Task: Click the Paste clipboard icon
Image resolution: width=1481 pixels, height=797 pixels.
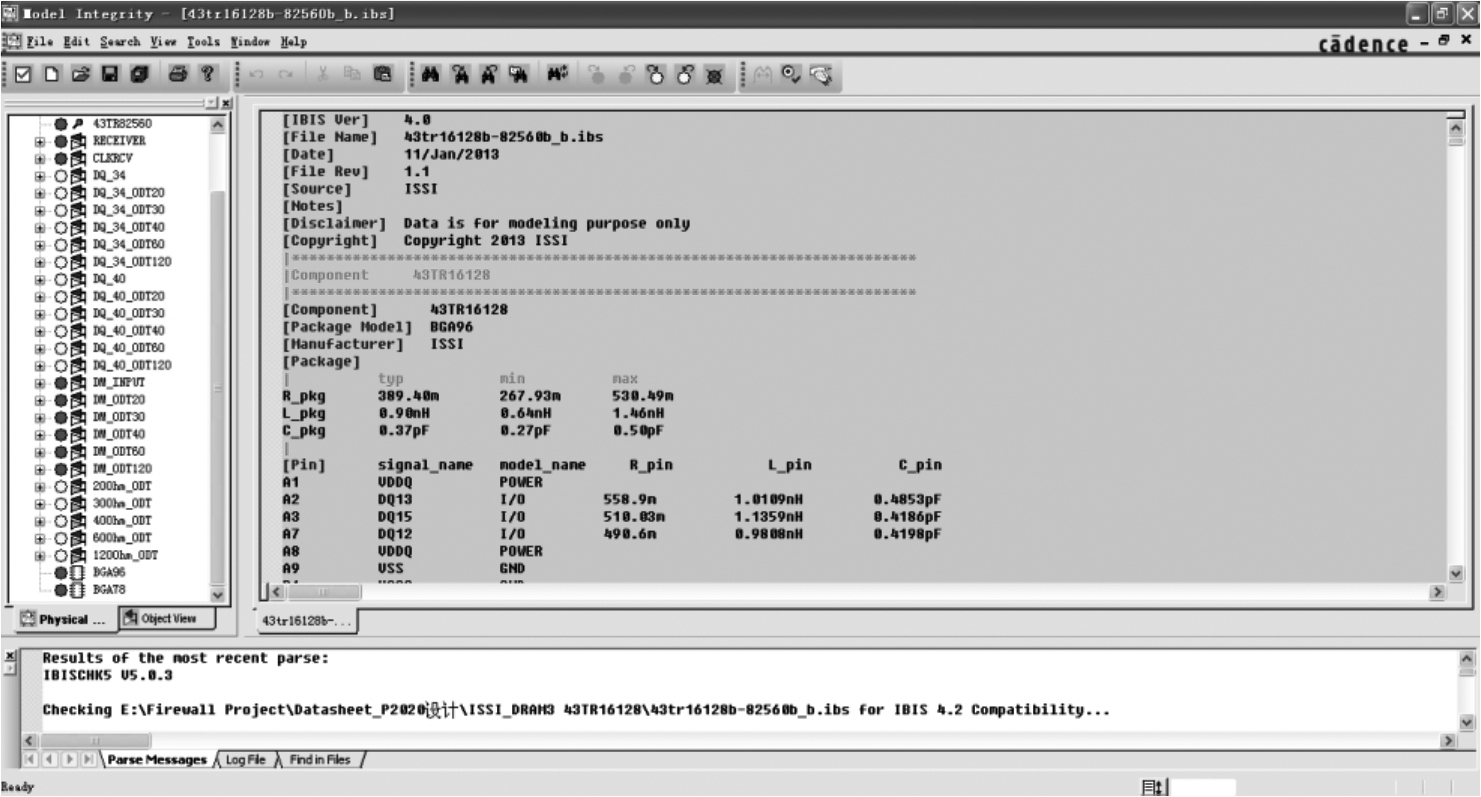Action: coord(381,75)
